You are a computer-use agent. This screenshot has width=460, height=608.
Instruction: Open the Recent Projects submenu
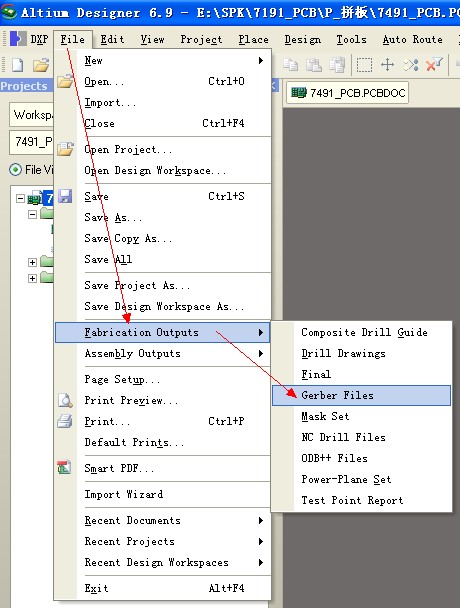click(x=162, y=541)
